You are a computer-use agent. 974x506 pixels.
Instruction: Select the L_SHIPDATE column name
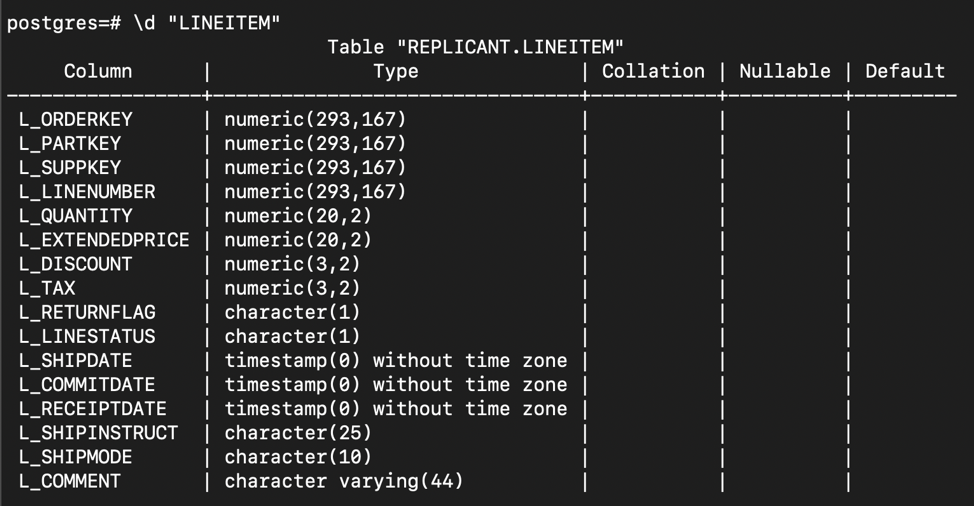click(75, 361)
